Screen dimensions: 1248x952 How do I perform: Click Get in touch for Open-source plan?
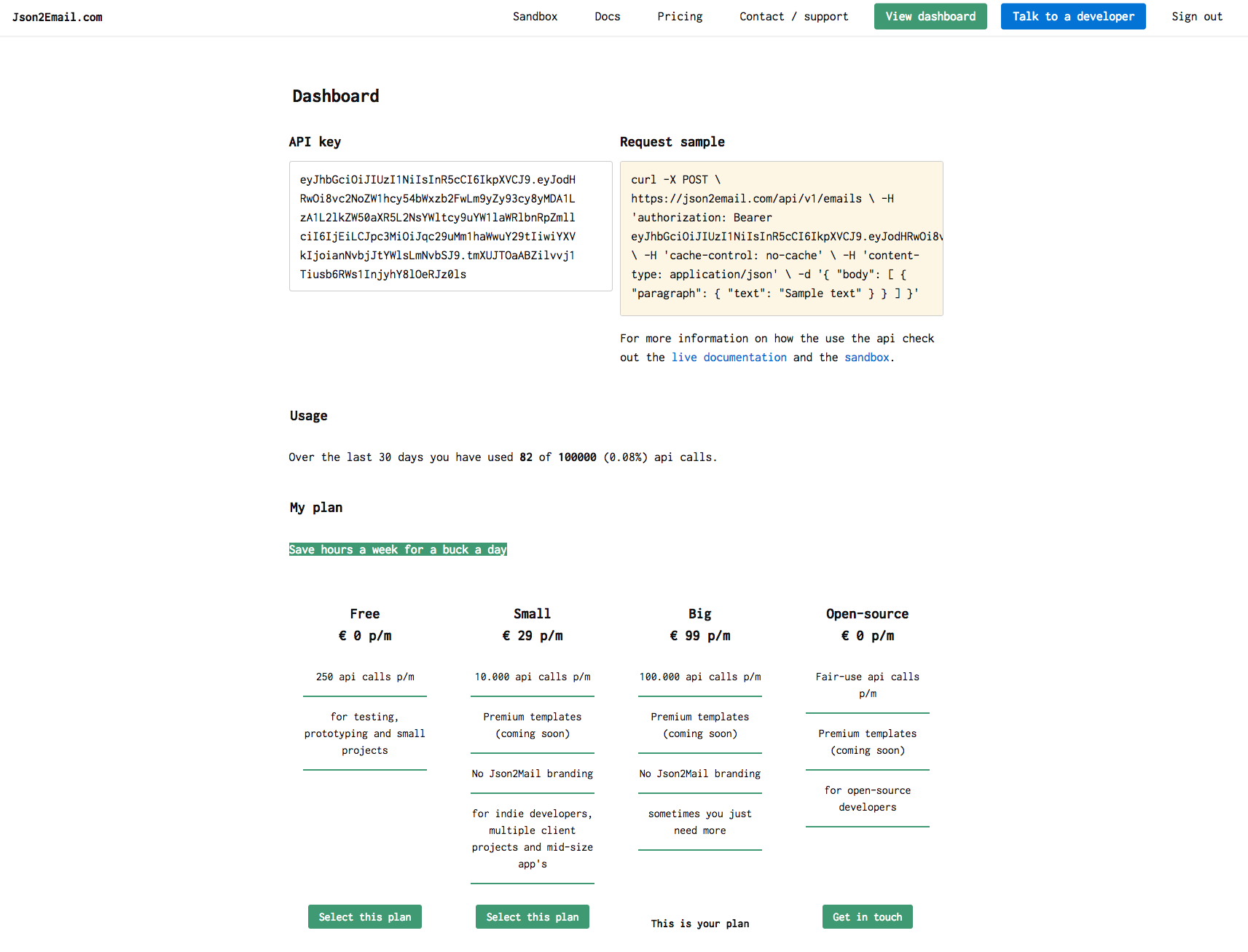(x=867, y=916)
